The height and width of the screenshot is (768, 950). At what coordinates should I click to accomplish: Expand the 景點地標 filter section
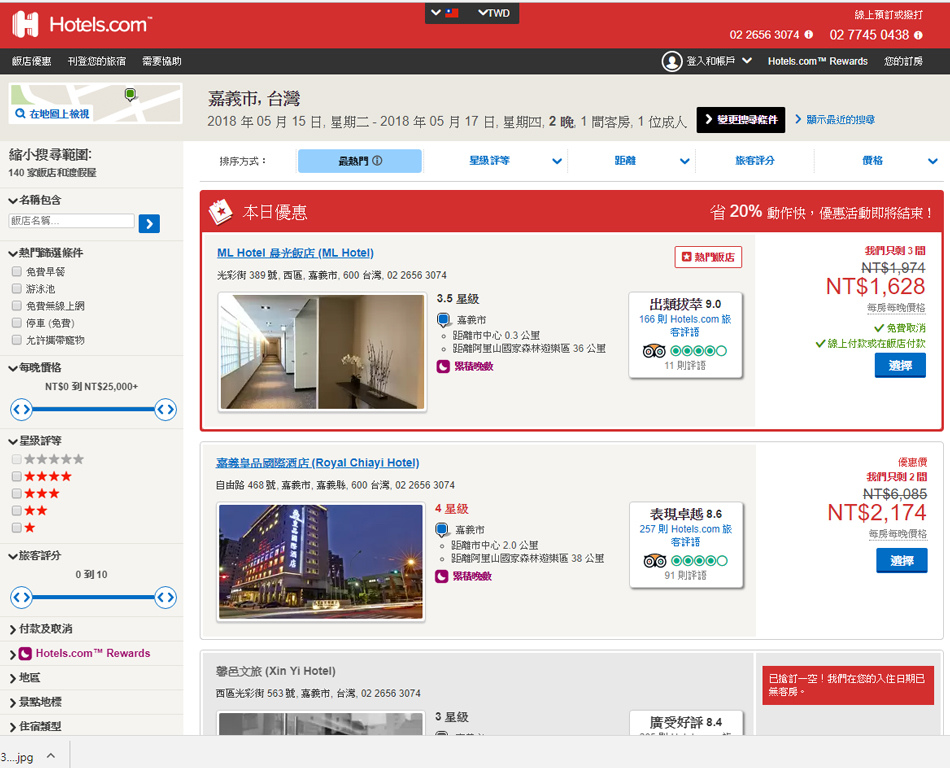pyautogui.click(x=35, y=702)
